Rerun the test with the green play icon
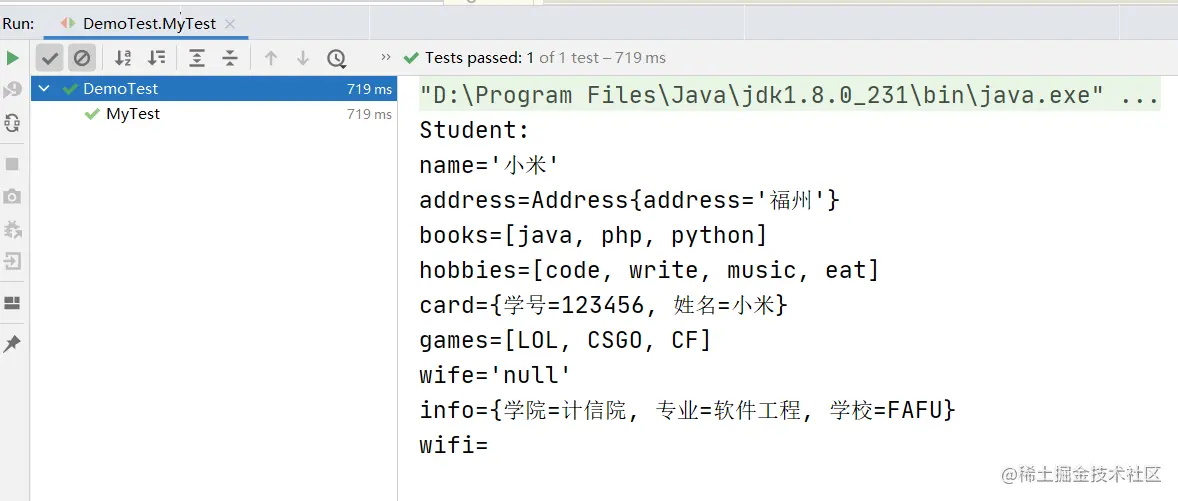The image size is (1178, 501). pyautogui.click(x=12, y=58)
